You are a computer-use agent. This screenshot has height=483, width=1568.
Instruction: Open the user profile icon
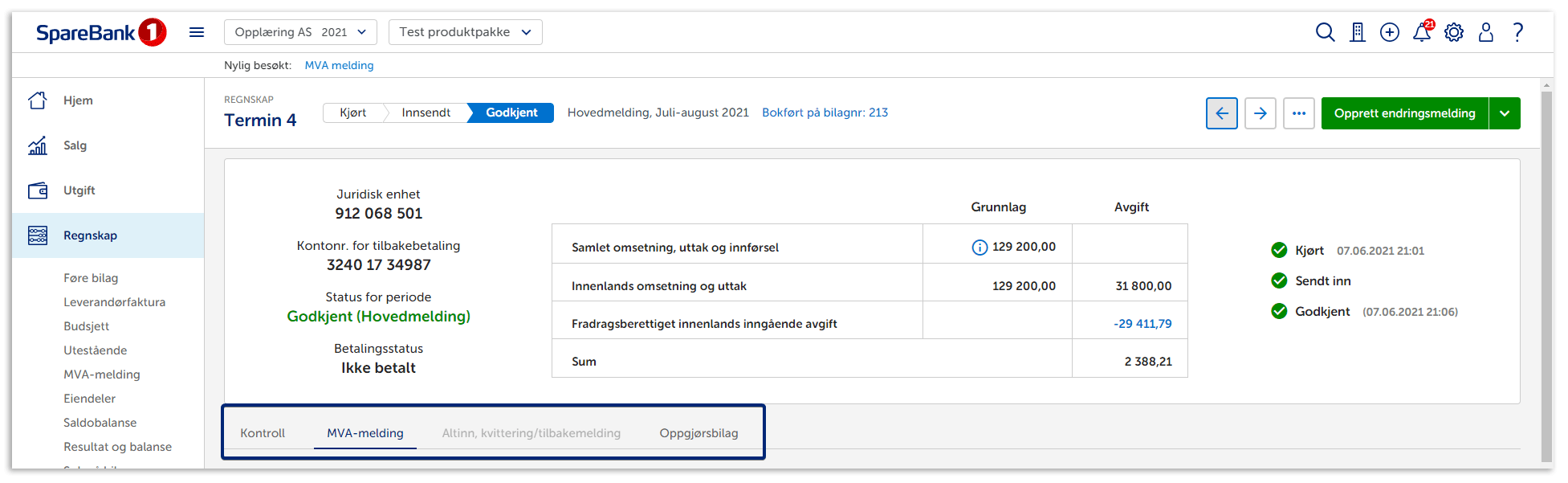coord(1486,32)
